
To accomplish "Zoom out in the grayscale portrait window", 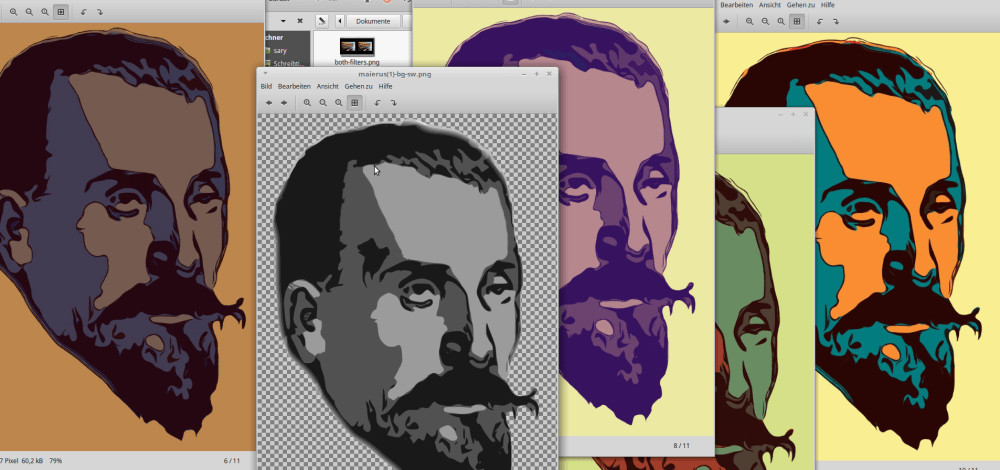I will pos(323,102).
